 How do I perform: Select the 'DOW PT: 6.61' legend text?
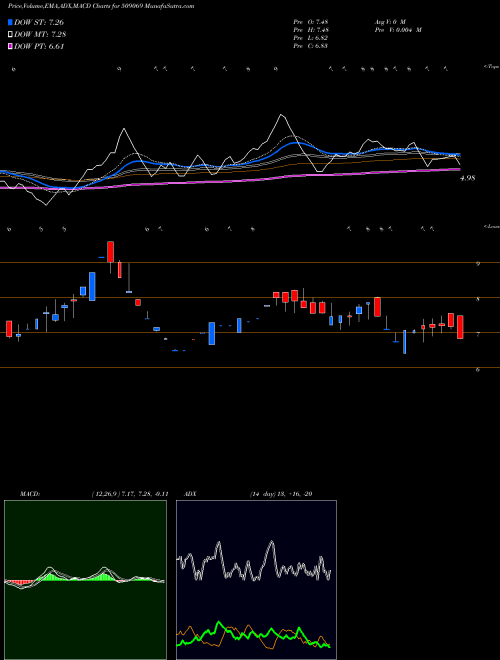click(x=39, y=47)
